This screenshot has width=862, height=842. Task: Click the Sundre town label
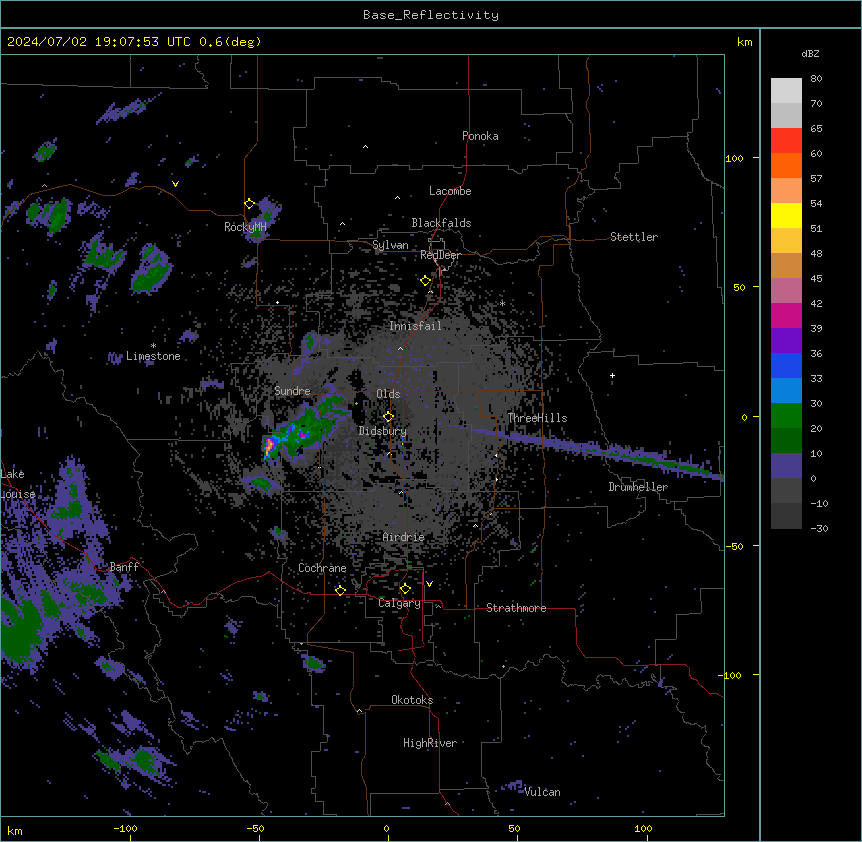pos(292,391)
